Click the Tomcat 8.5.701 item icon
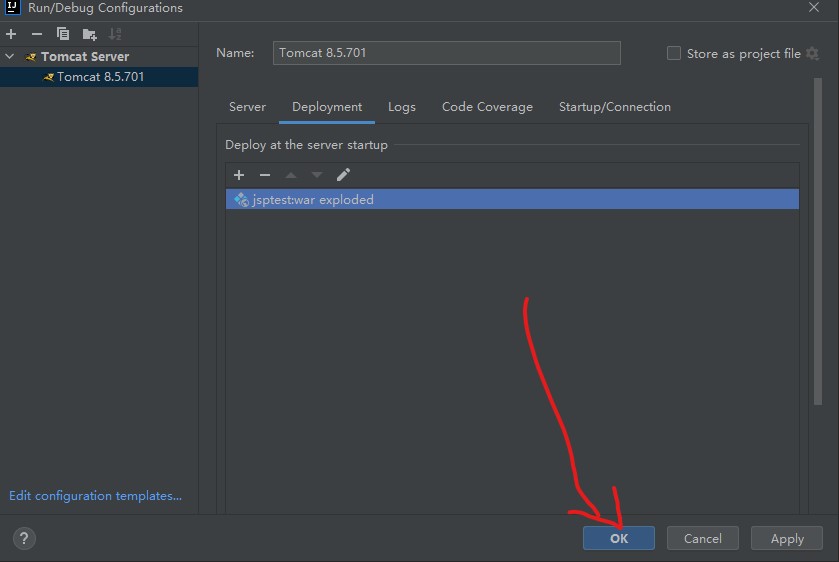The image size is (839, 562). 49,77
